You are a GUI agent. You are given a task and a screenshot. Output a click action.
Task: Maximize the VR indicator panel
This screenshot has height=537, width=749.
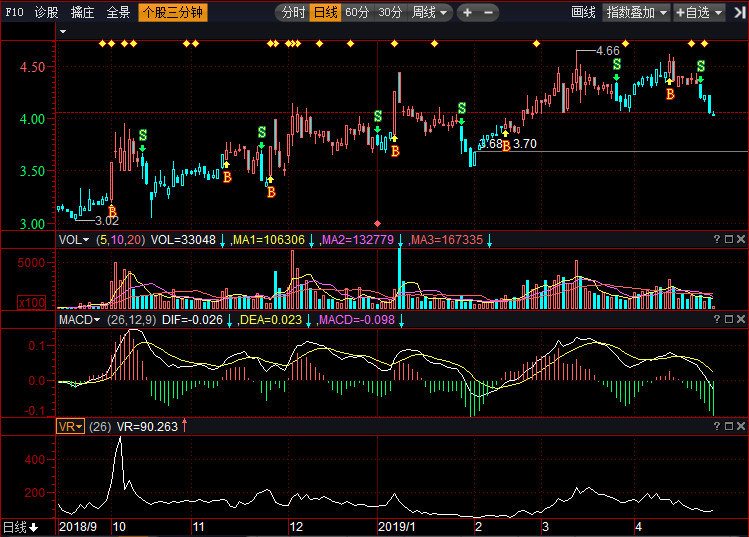[x=729, y=426]
